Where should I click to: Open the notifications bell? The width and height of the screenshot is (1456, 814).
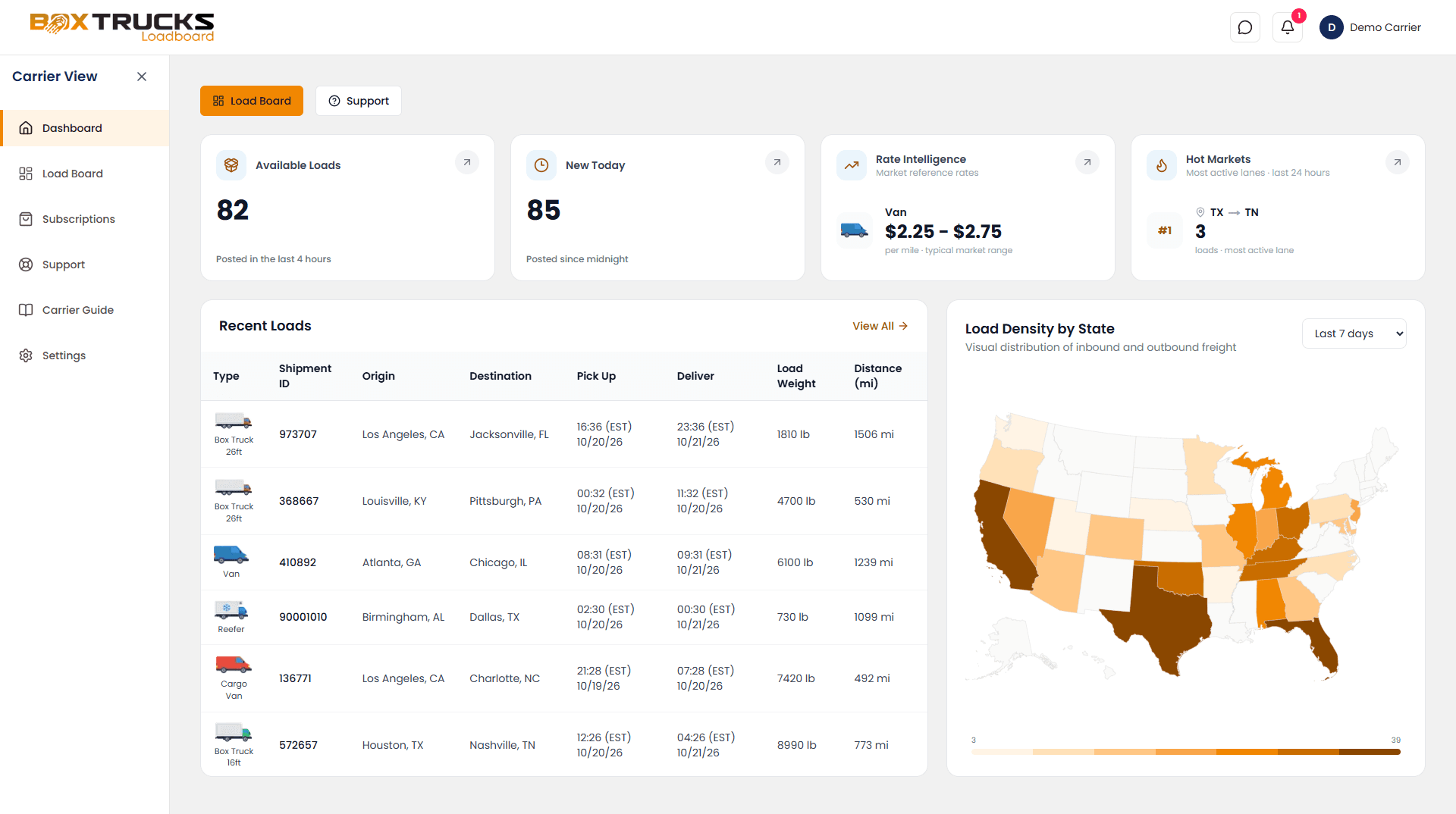point(1288,27)
